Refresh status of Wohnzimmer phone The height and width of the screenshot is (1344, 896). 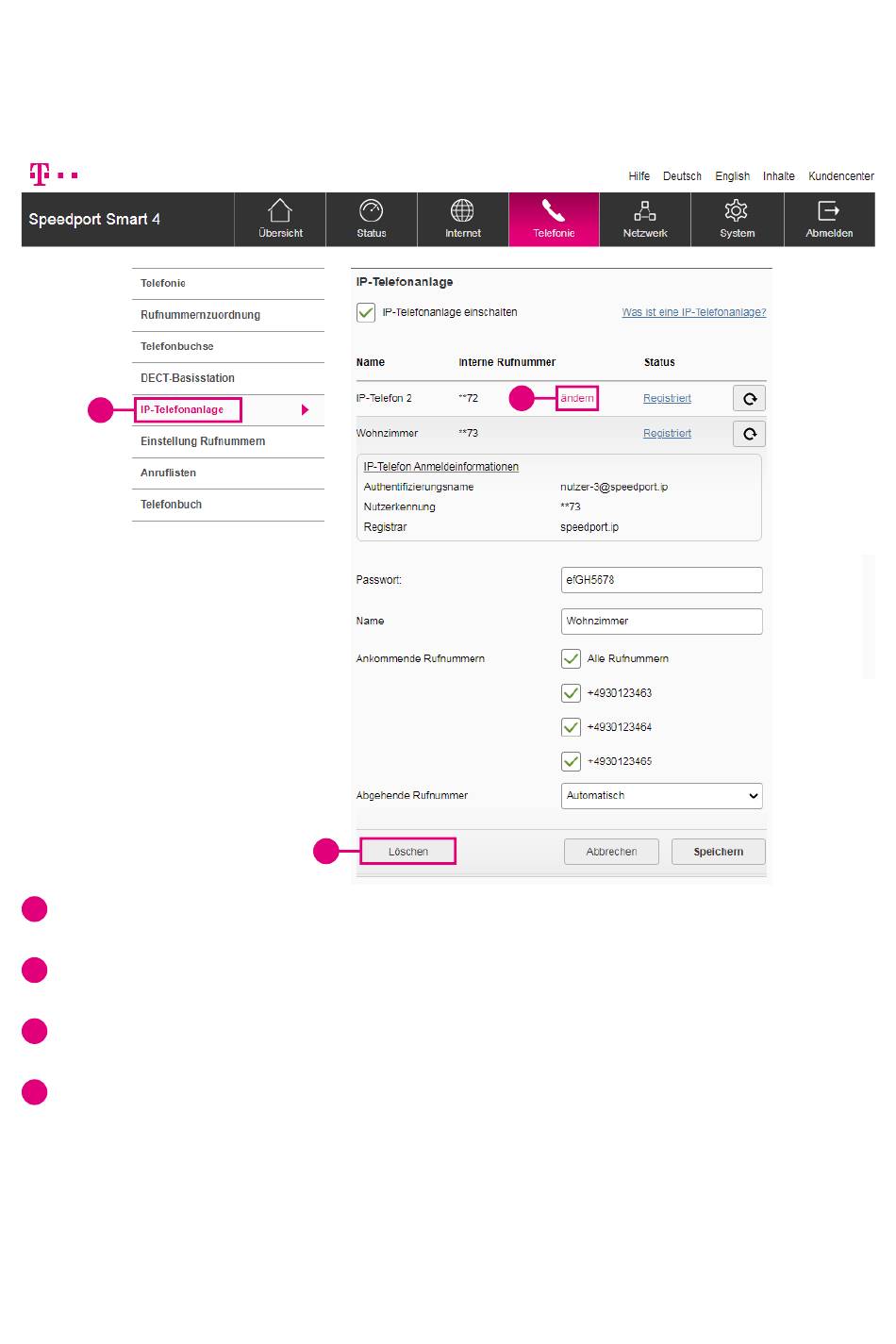[749, 433]
